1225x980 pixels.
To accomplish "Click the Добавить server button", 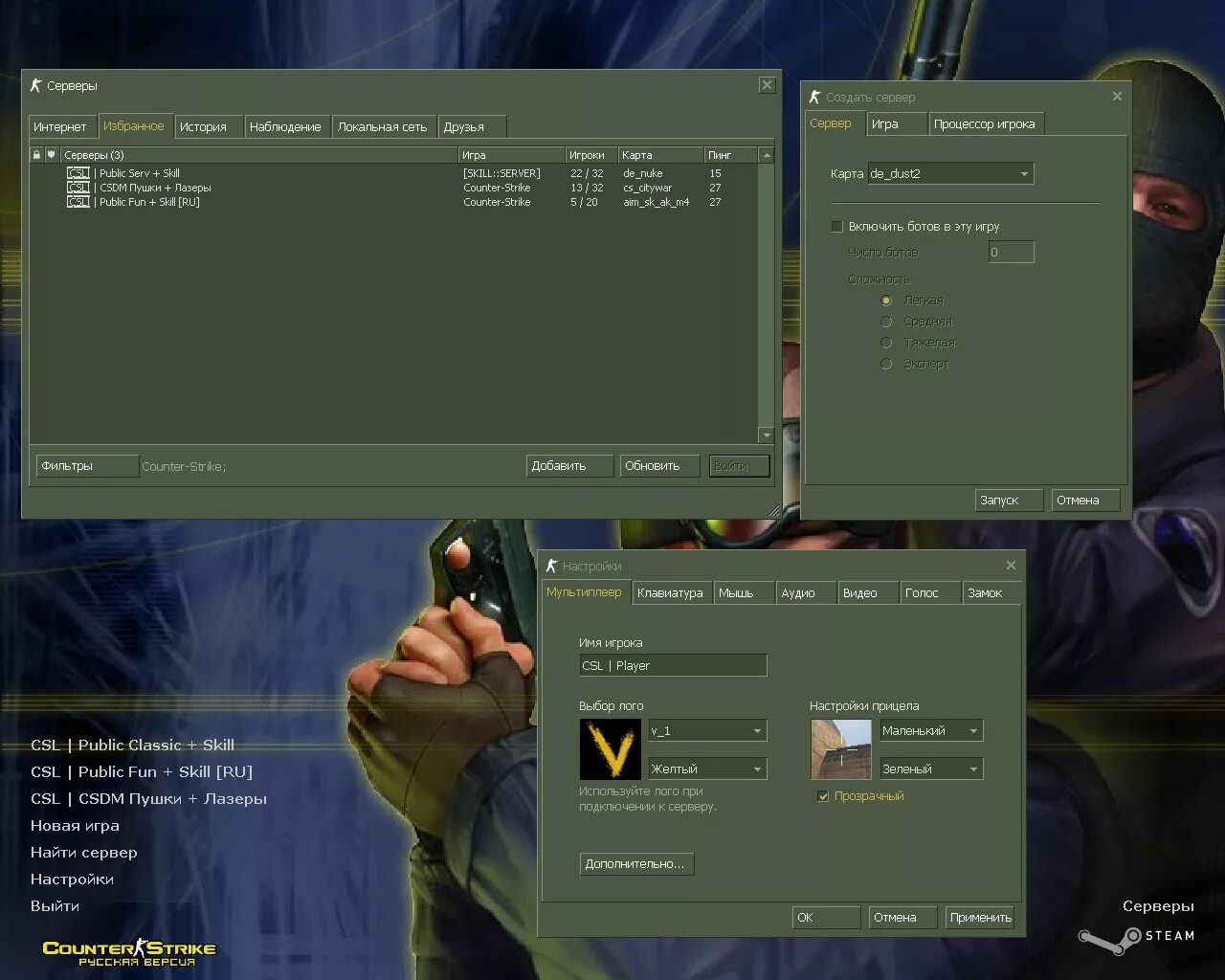I will 569,466.
